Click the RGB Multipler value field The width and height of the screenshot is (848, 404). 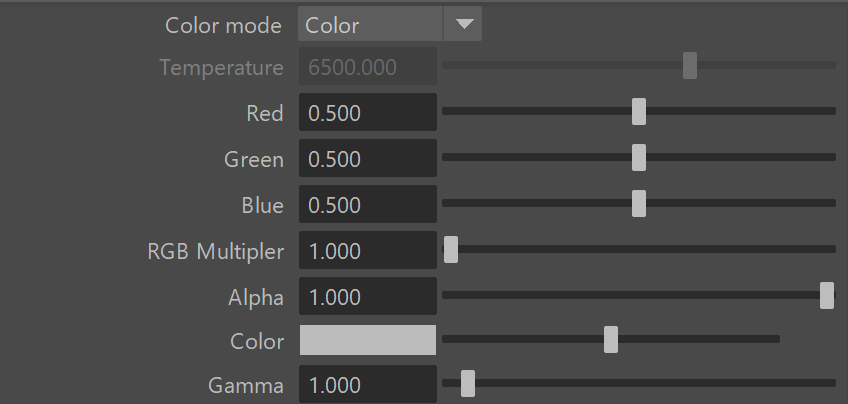[x=368, y=250]
